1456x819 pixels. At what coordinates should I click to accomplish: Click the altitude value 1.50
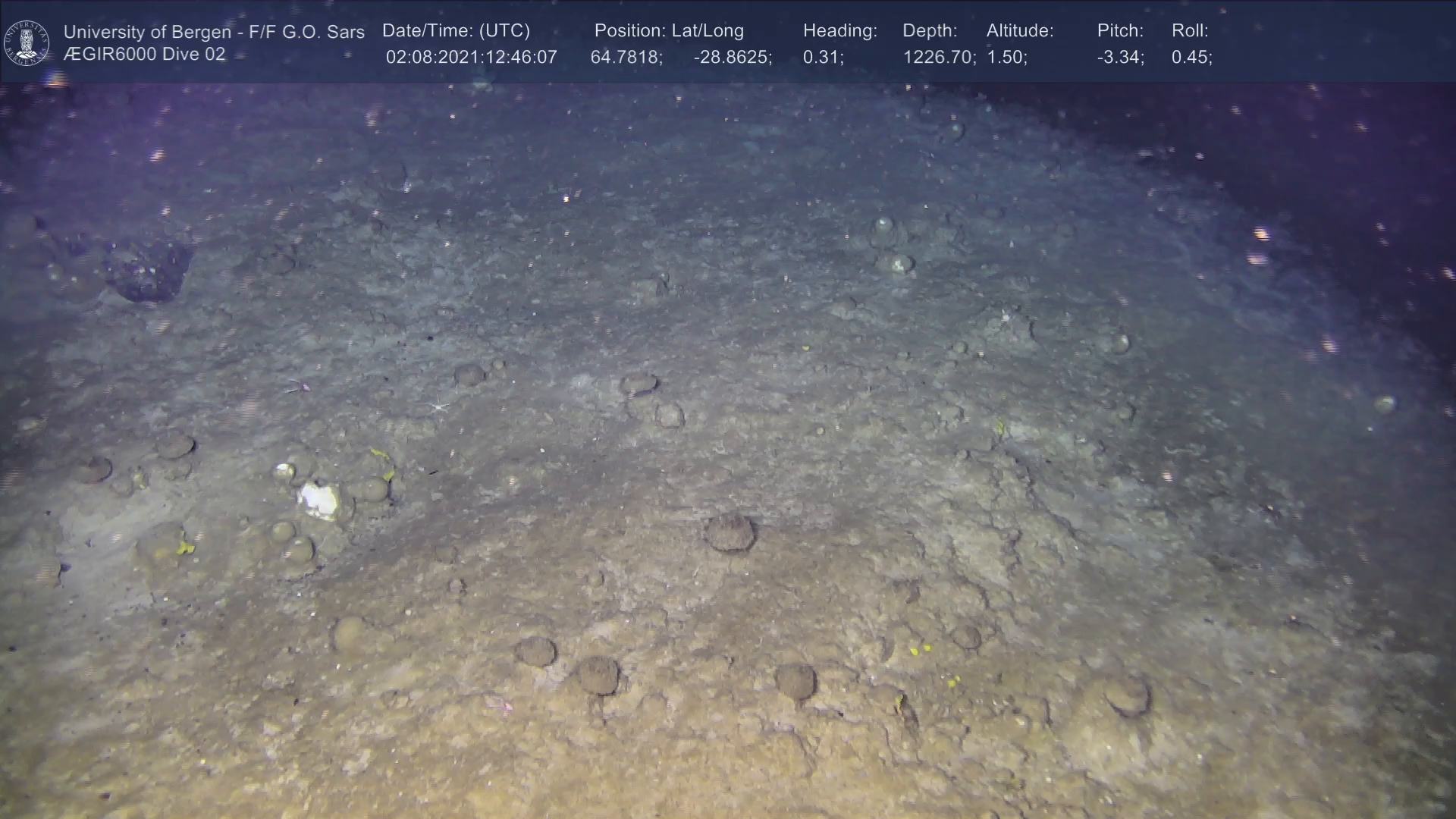point(1006,58)
